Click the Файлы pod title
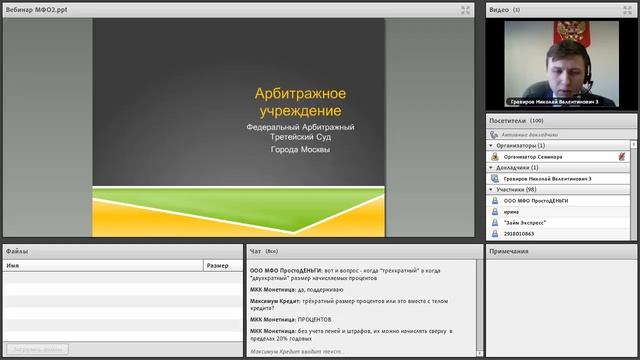The image size is (640, 360). 17,251
